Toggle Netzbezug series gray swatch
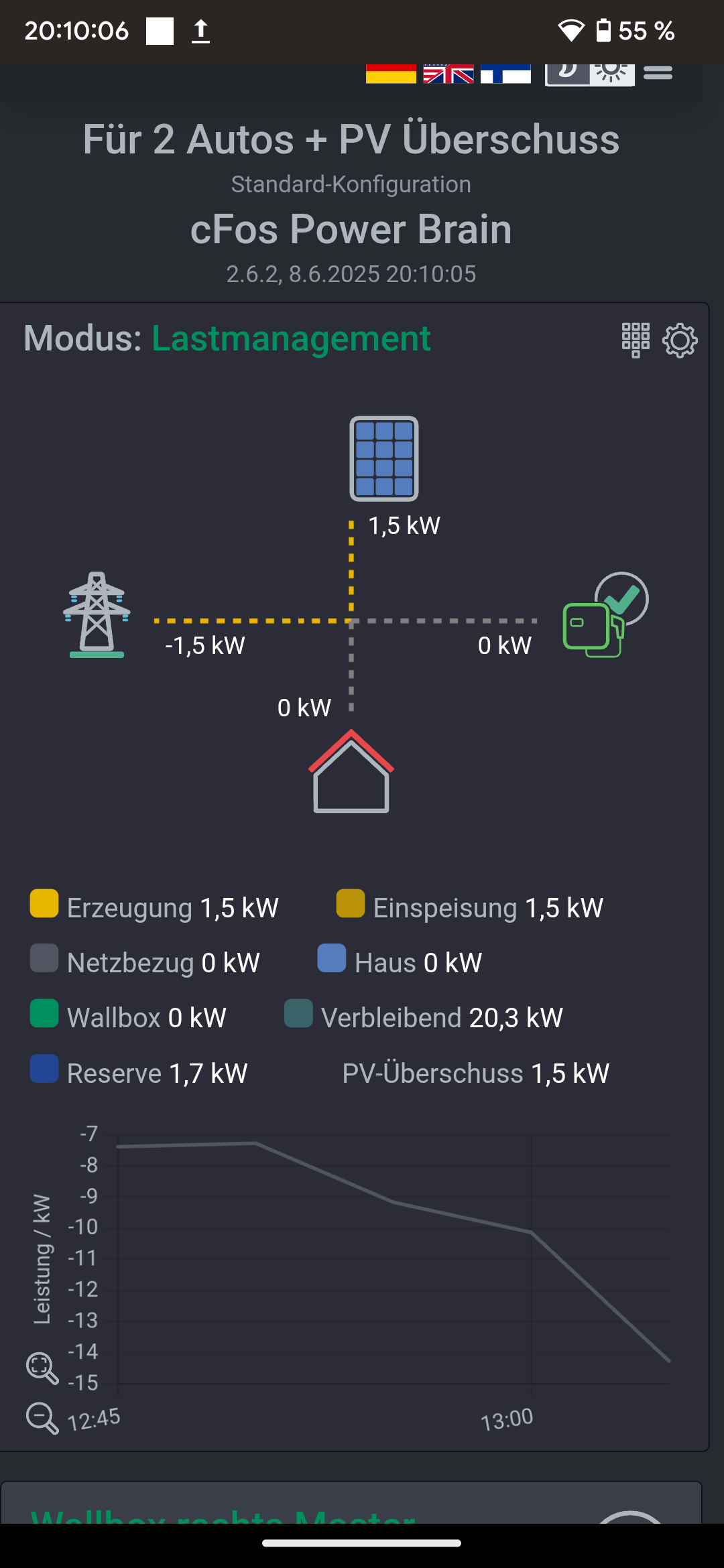Screen dimensions: 724x1568 [44, 958]
